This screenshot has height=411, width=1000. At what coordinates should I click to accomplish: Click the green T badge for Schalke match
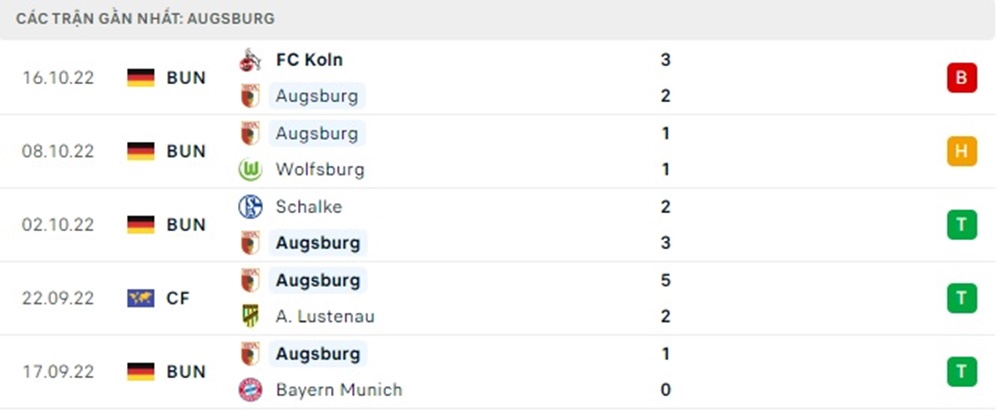coord(961,225)
